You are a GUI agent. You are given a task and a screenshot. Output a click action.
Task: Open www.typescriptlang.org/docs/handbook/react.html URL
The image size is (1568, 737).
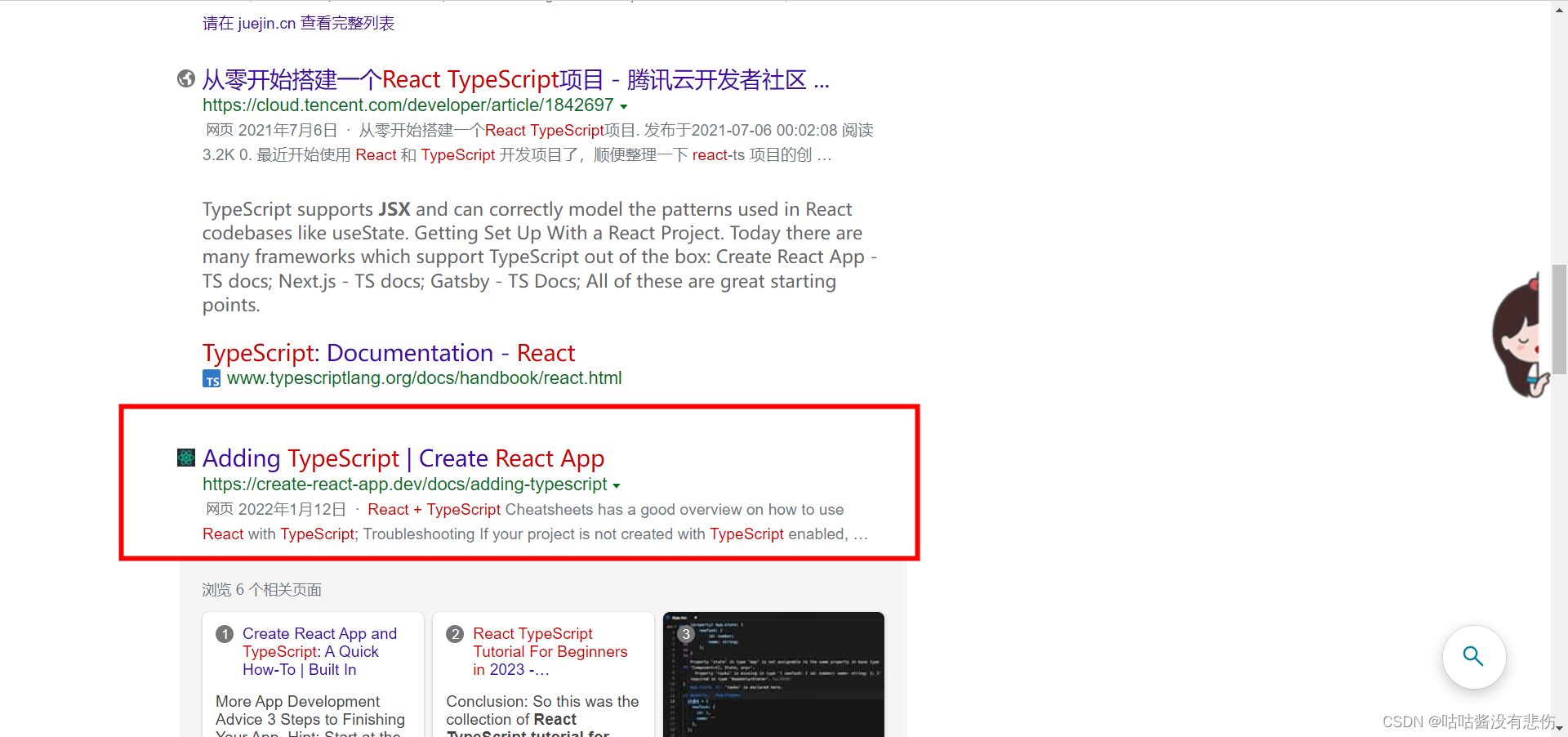coord(425,378)
